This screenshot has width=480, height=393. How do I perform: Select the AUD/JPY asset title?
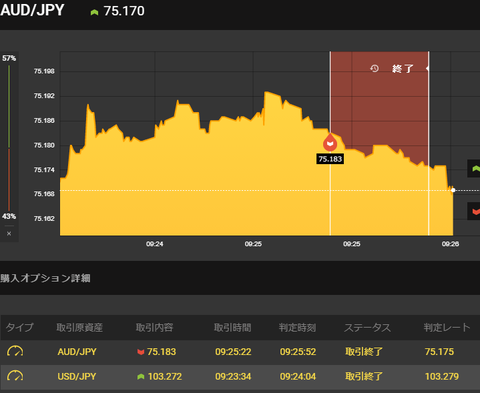click(32, 10)
